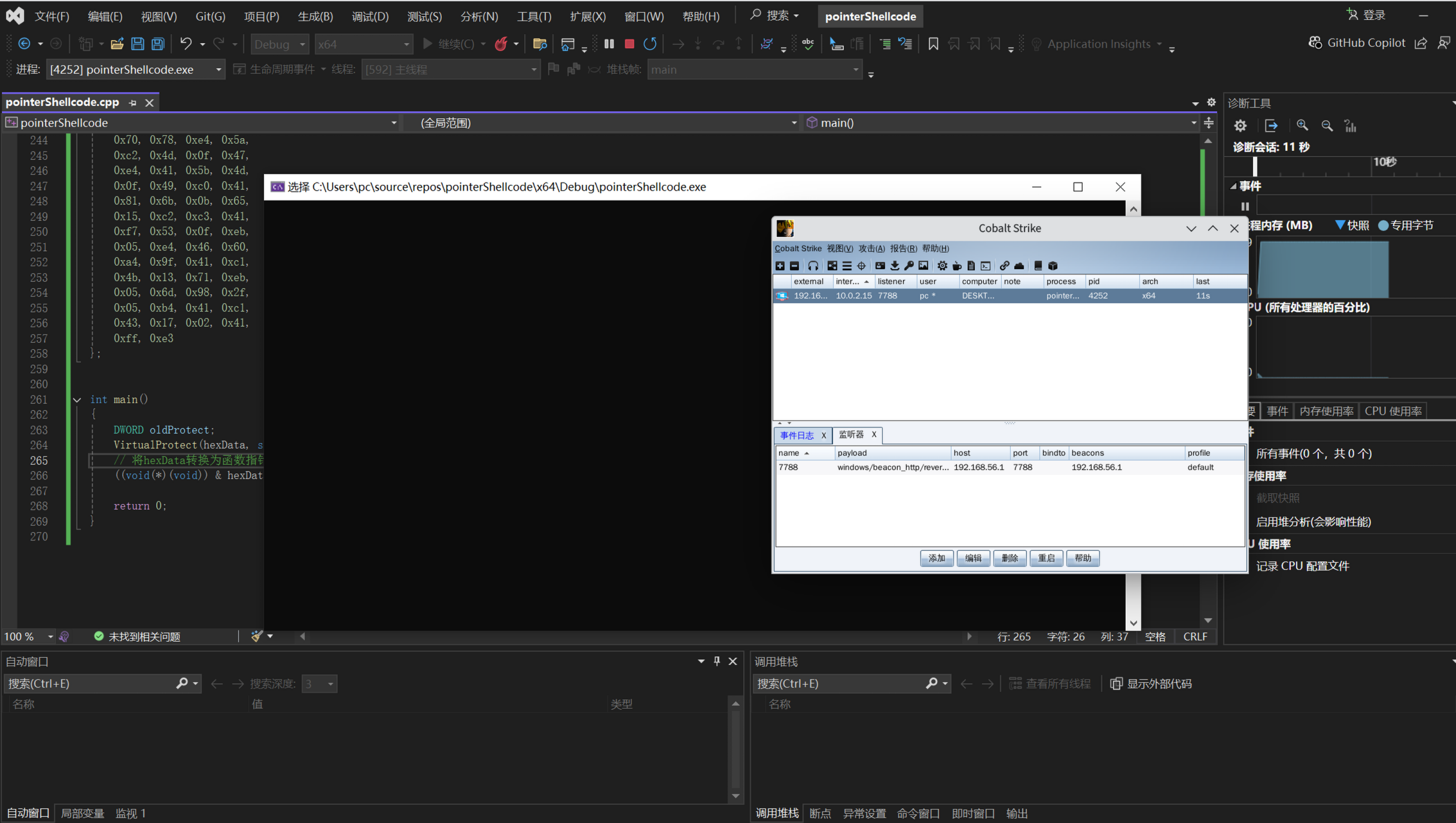Toggle the 快照 snapshot legend filter
This screenshot has width=1456, height=823.
1352,225
